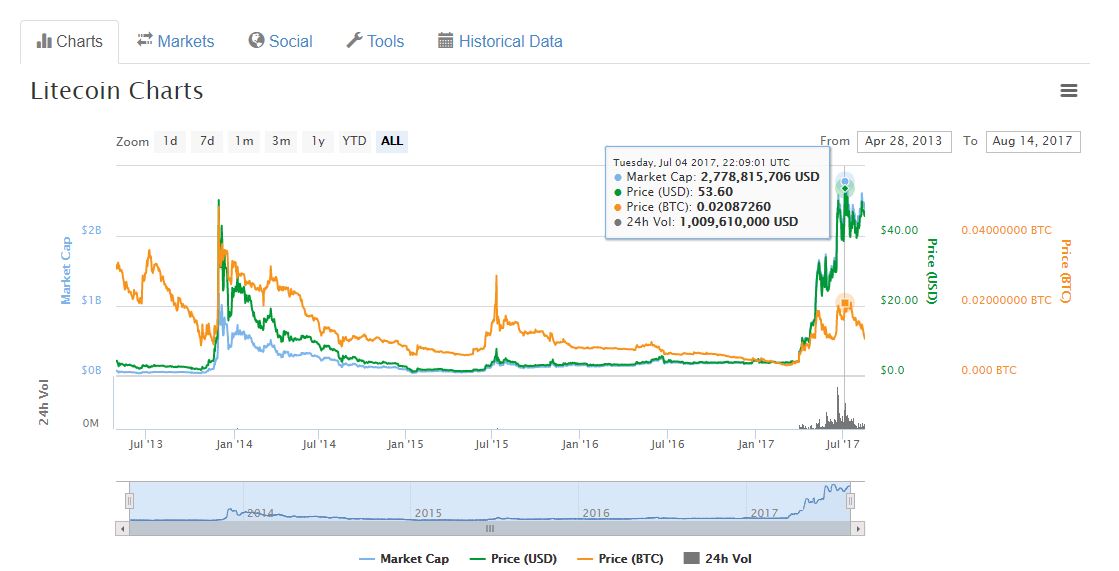Click the wrench icon beside Tools
Image resolution: width=1119 pixels, height=571 pixels.
tap(355, 41)
